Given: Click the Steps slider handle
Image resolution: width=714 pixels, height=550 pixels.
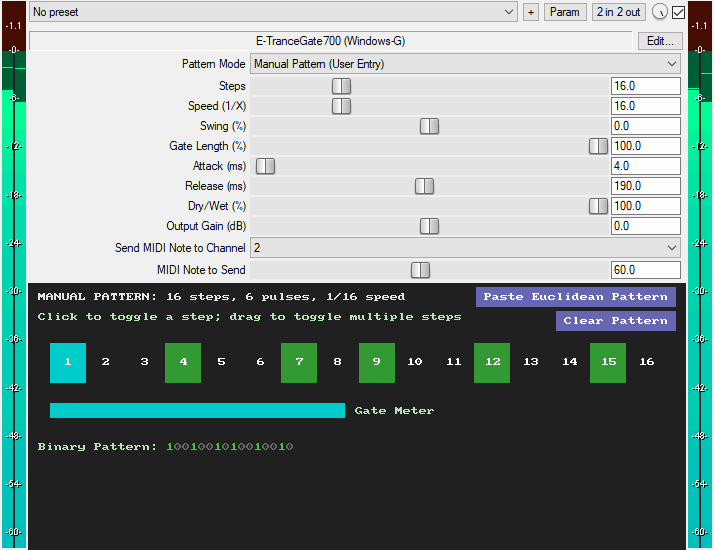Looking at the screenshot, I should pyautogui.click(x=342, y=86).
